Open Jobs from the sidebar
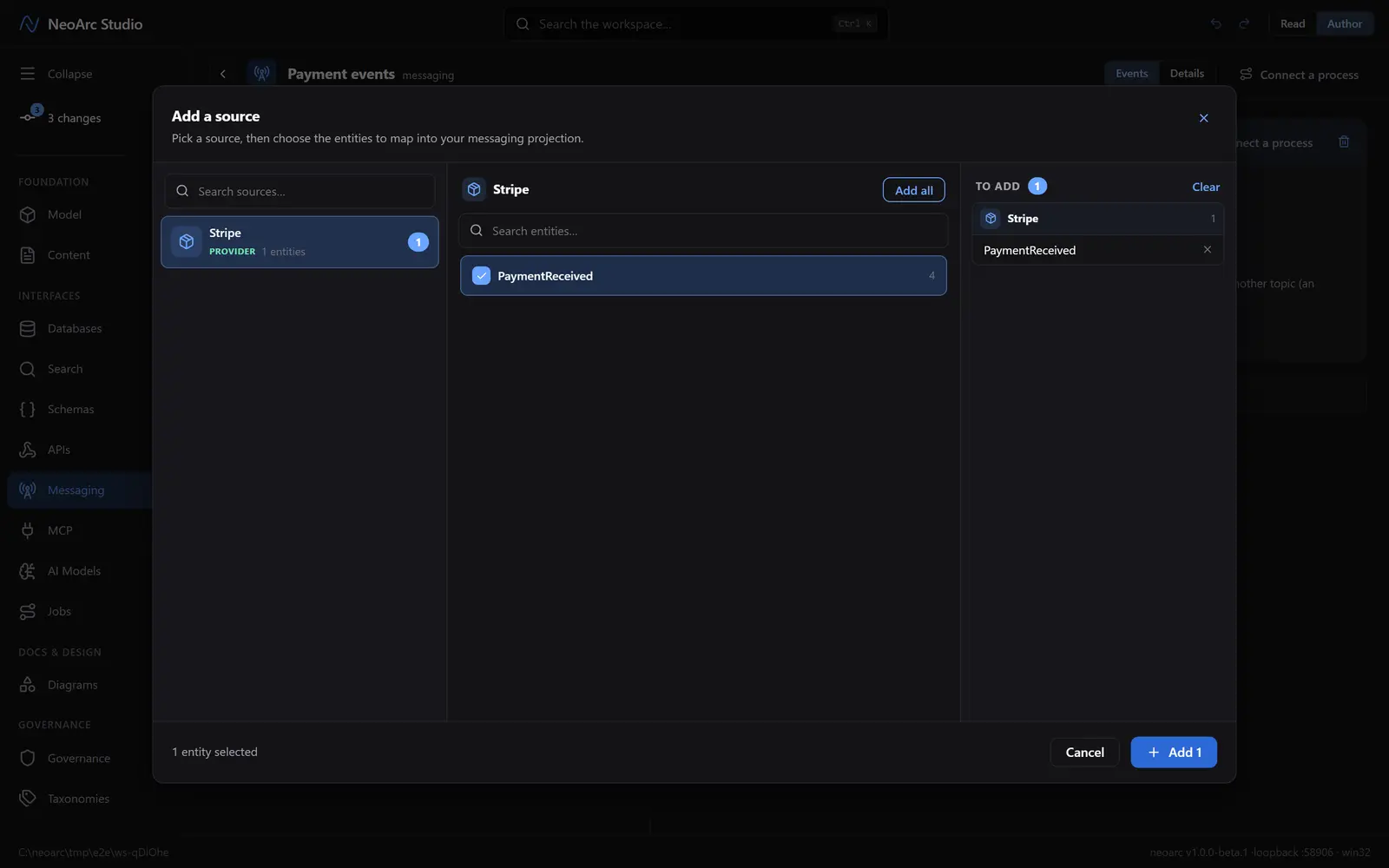This screenshot has height=868, width=1389. (x=59, y=612)
